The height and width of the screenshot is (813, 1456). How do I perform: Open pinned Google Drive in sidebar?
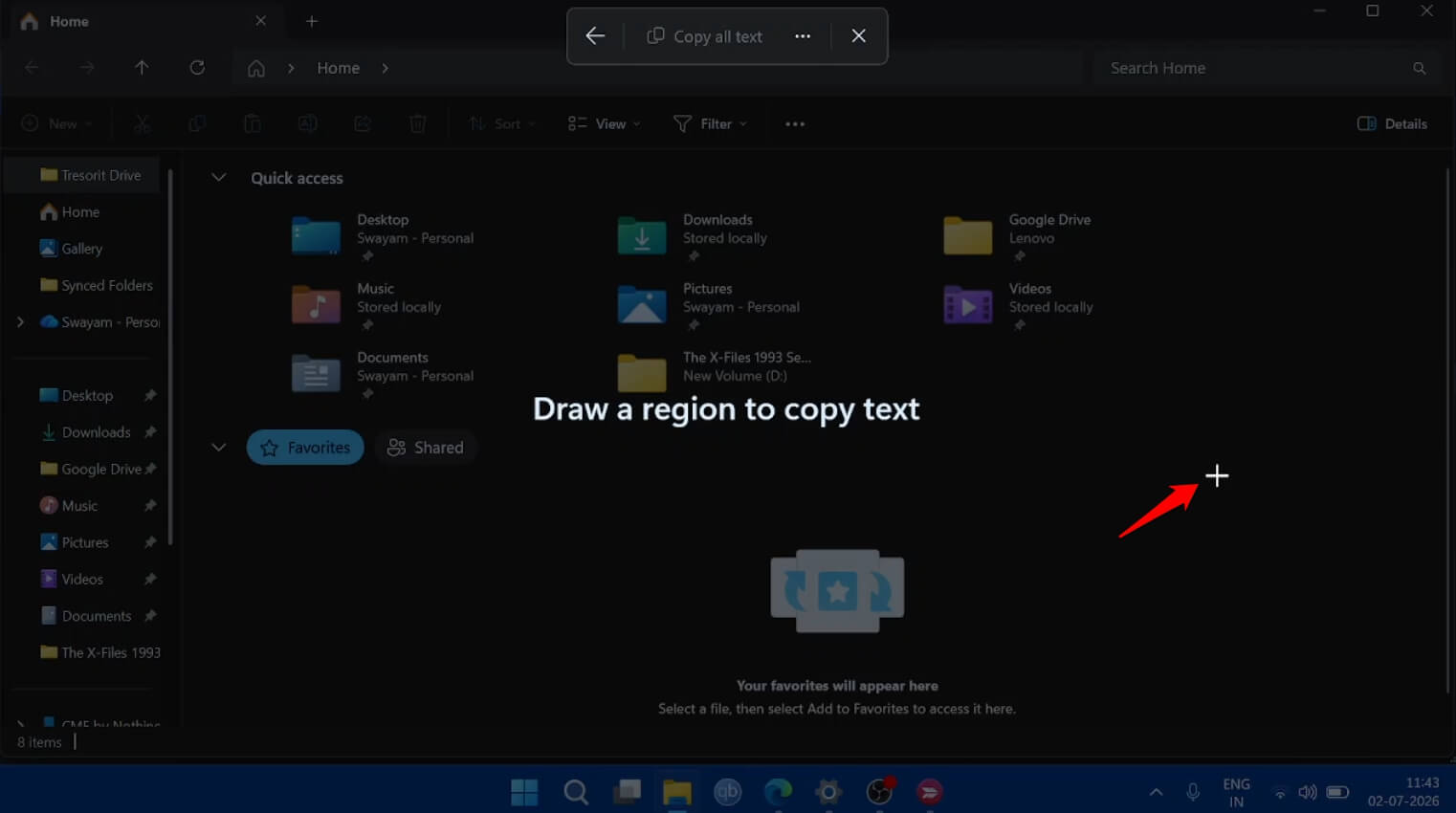[x=91, y=469]
